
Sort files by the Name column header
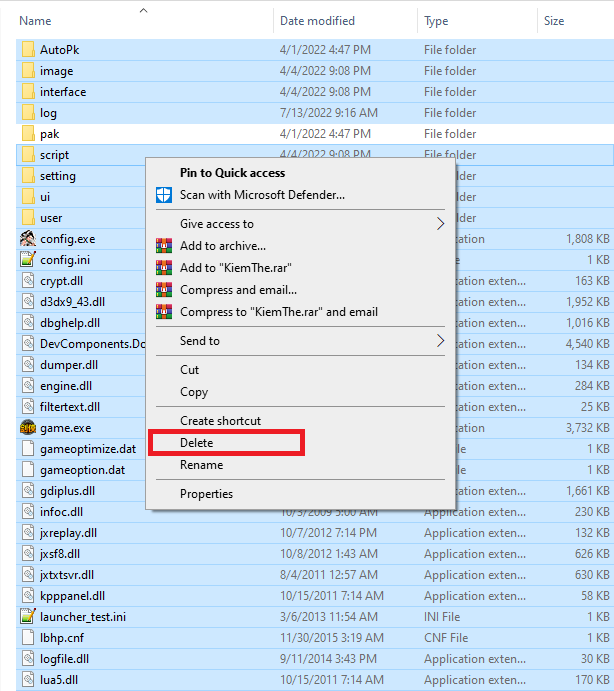pos(36,21)
